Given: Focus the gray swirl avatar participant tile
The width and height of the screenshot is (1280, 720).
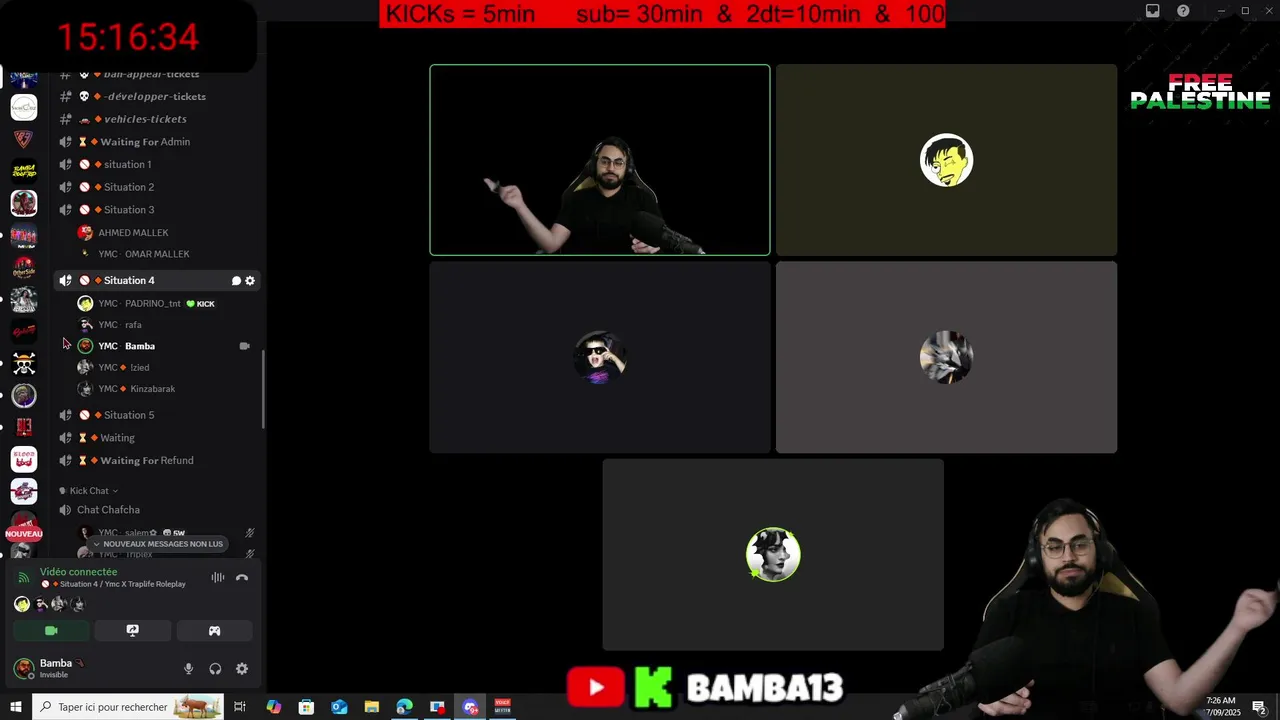Looking at the screenshot, I should coord(946,357).
